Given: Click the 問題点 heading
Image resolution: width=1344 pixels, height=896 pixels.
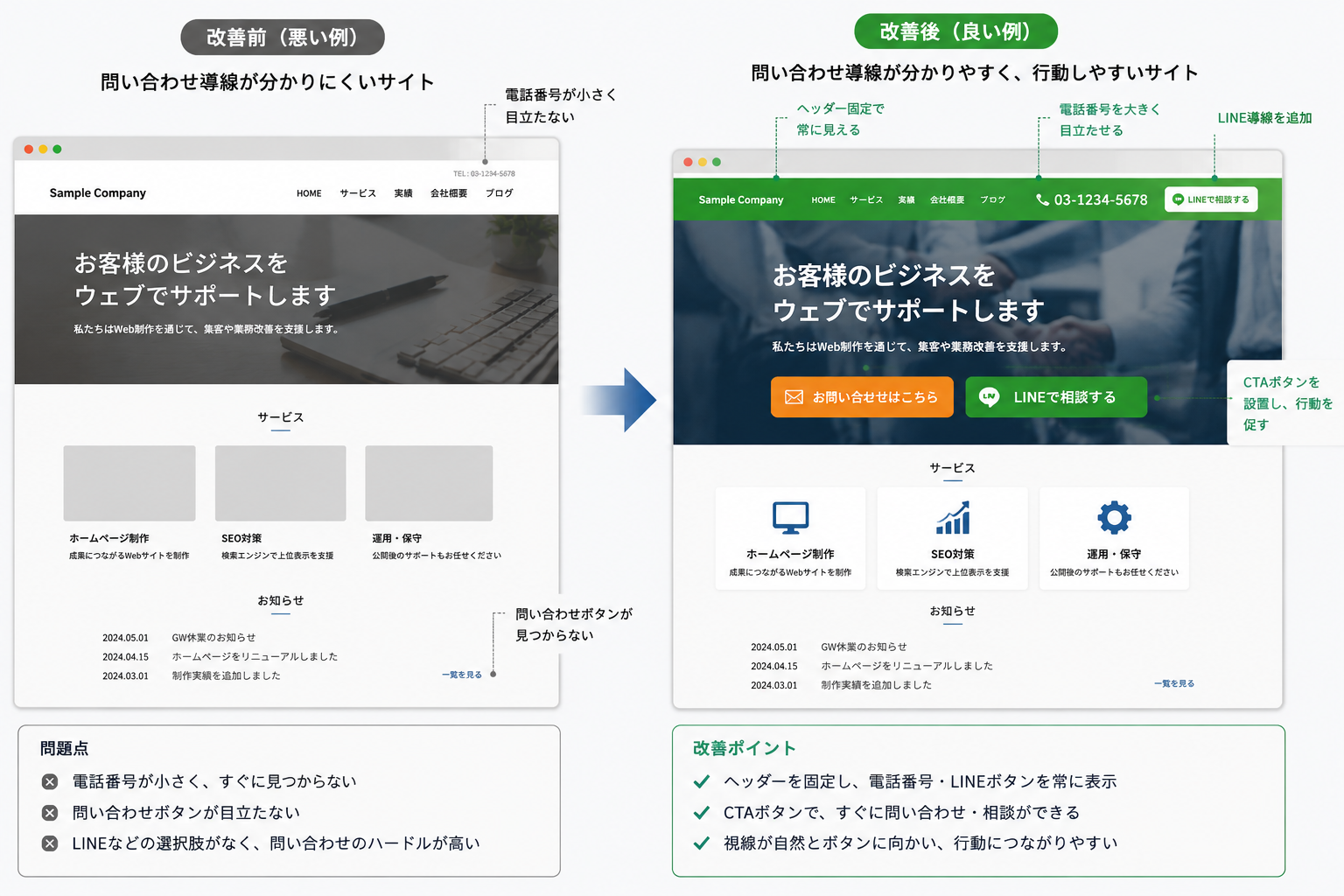Looking at the screenshot, I should tap(64, 749).
